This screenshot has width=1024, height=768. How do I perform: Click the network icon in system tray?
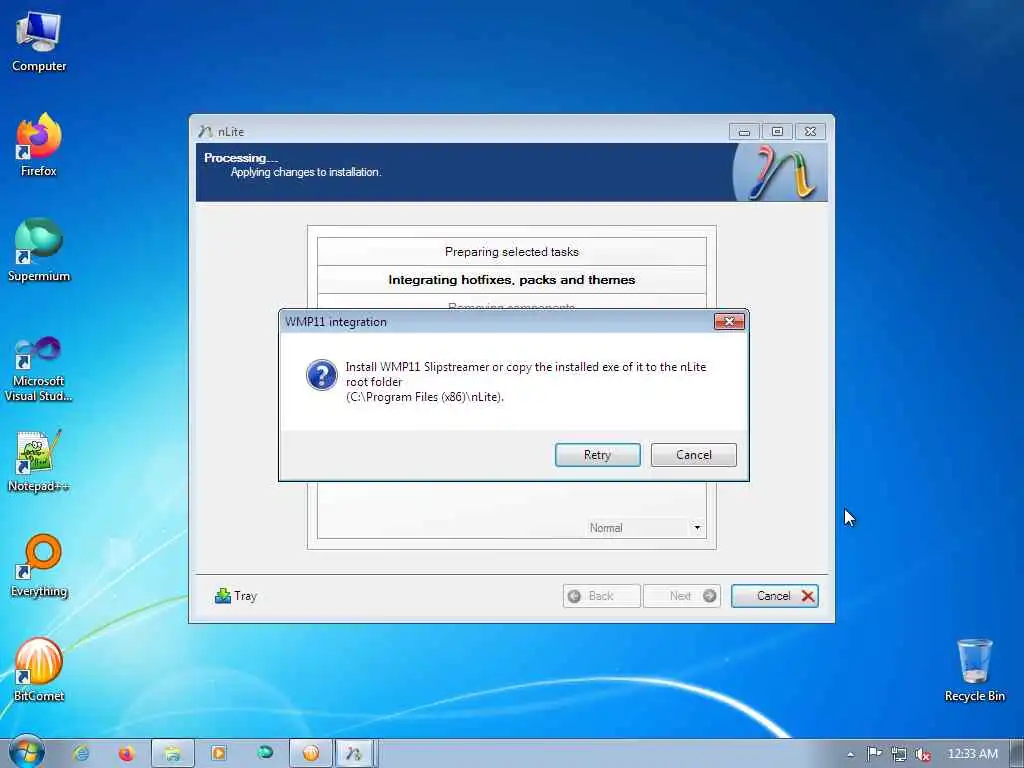pyautogui.click(x=899, y=754)
